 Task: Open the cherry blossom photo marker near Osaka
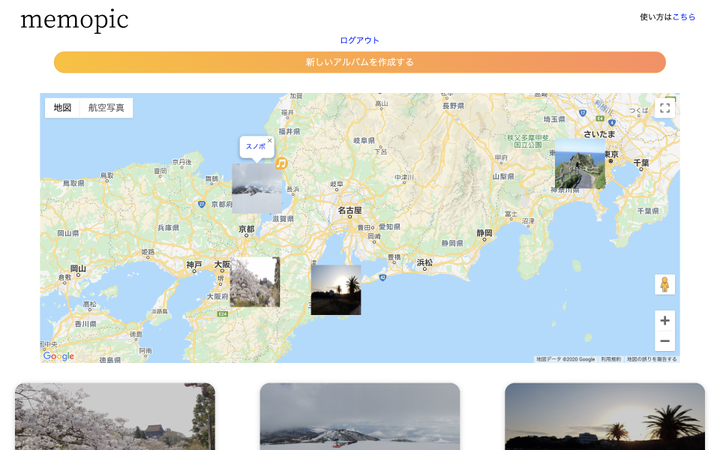point(255,281)
